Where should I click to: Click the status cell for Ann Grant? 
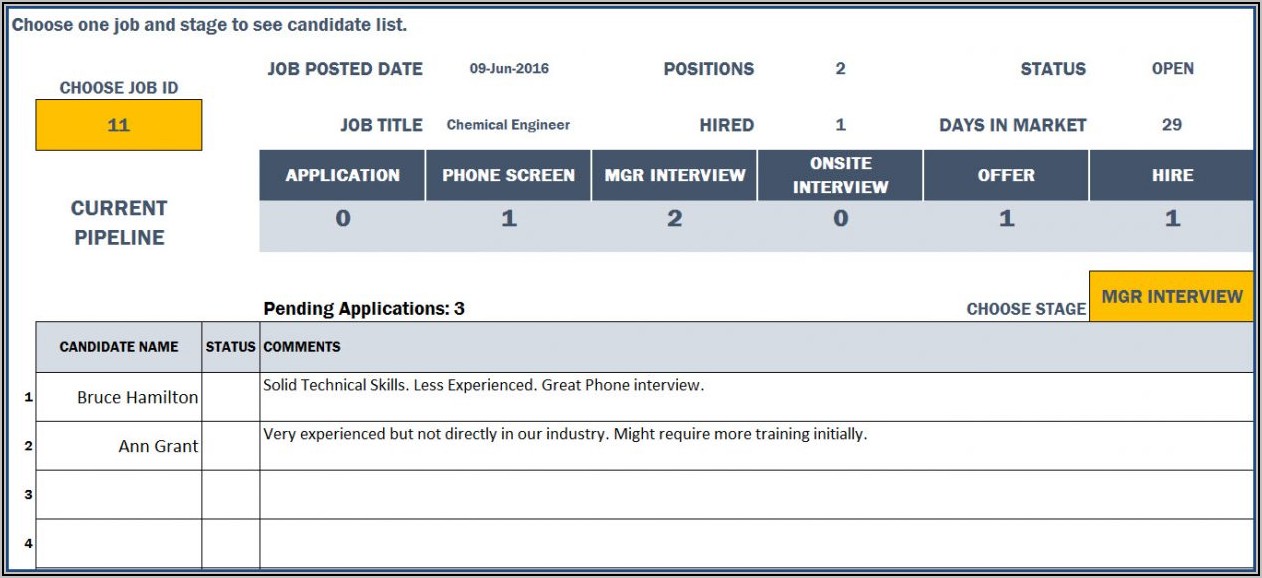[230, 446]
